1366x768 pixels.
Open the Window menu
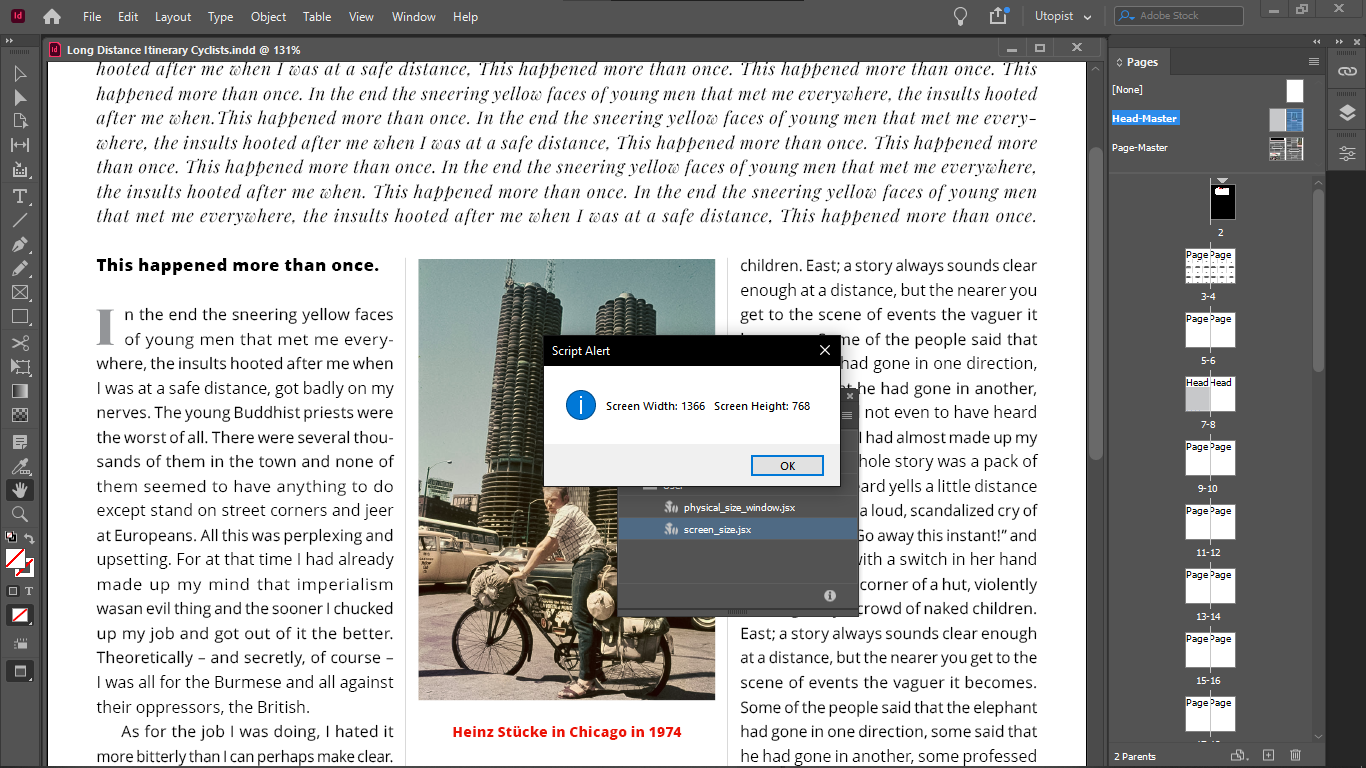tap(413, 17)
